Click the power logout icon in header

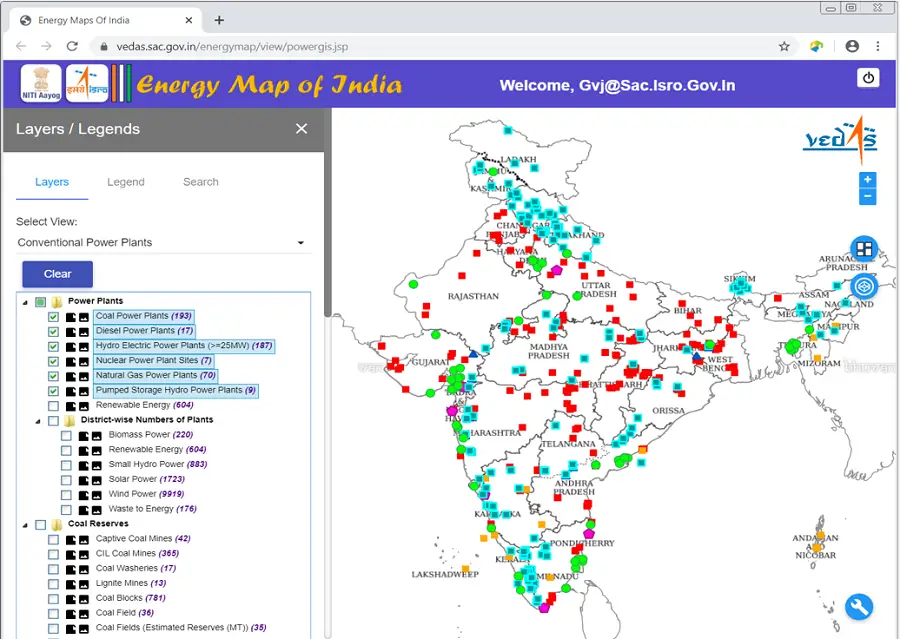868,78
